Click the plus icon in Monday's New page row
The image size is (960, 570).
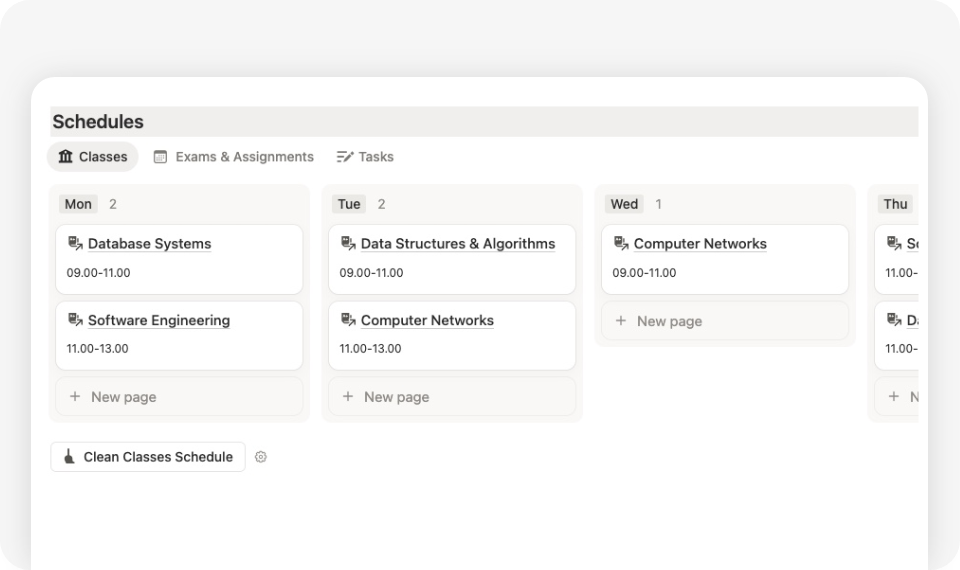pos(75,397)
